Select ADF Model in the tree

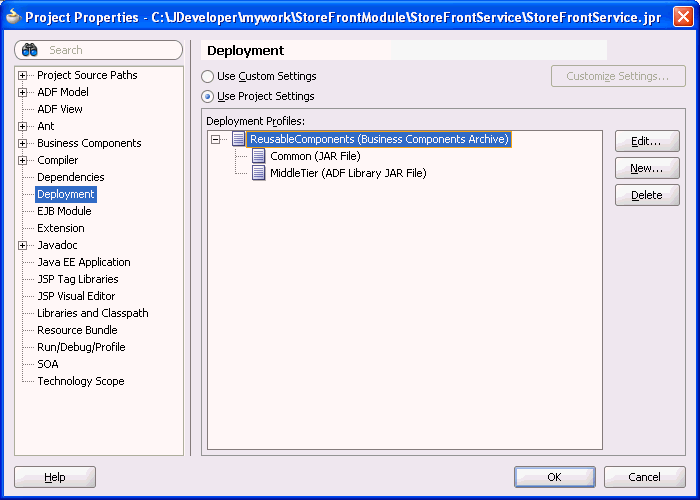pos(63,92)
